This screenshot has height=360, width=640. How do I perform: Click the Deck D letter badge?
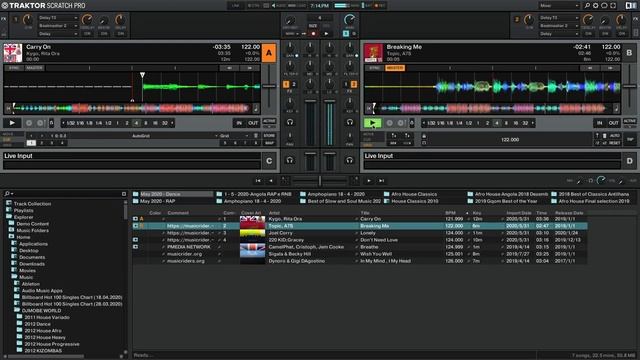click(x=629, y=161)
